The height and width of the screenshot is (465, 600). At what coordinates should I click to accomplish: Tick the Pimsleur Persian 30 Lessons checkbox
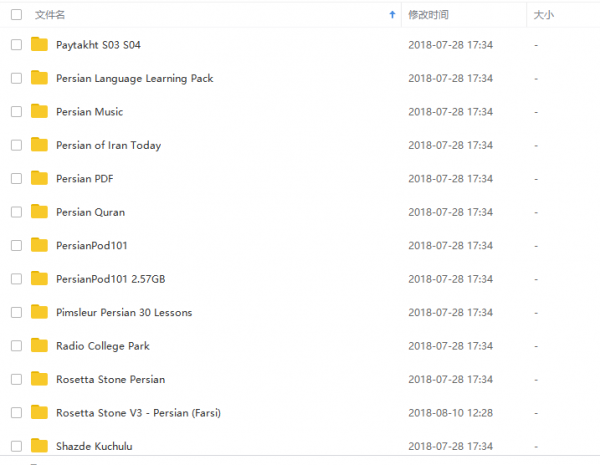point(16,313)
